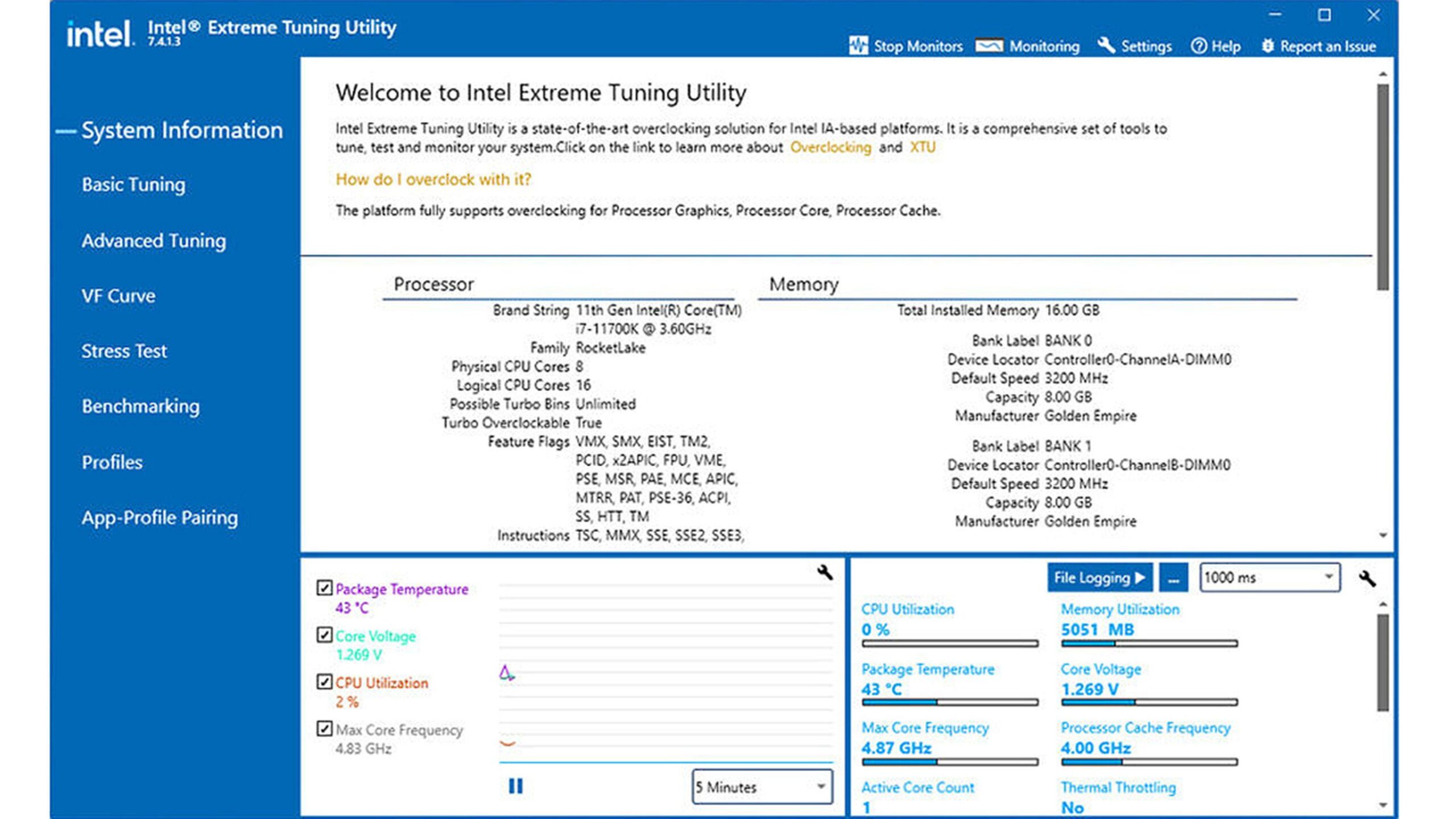This screenshot has height=819, width=1456.
Task: Click the main info panel vertical scrollbar
Action: tap(1383, 188)
